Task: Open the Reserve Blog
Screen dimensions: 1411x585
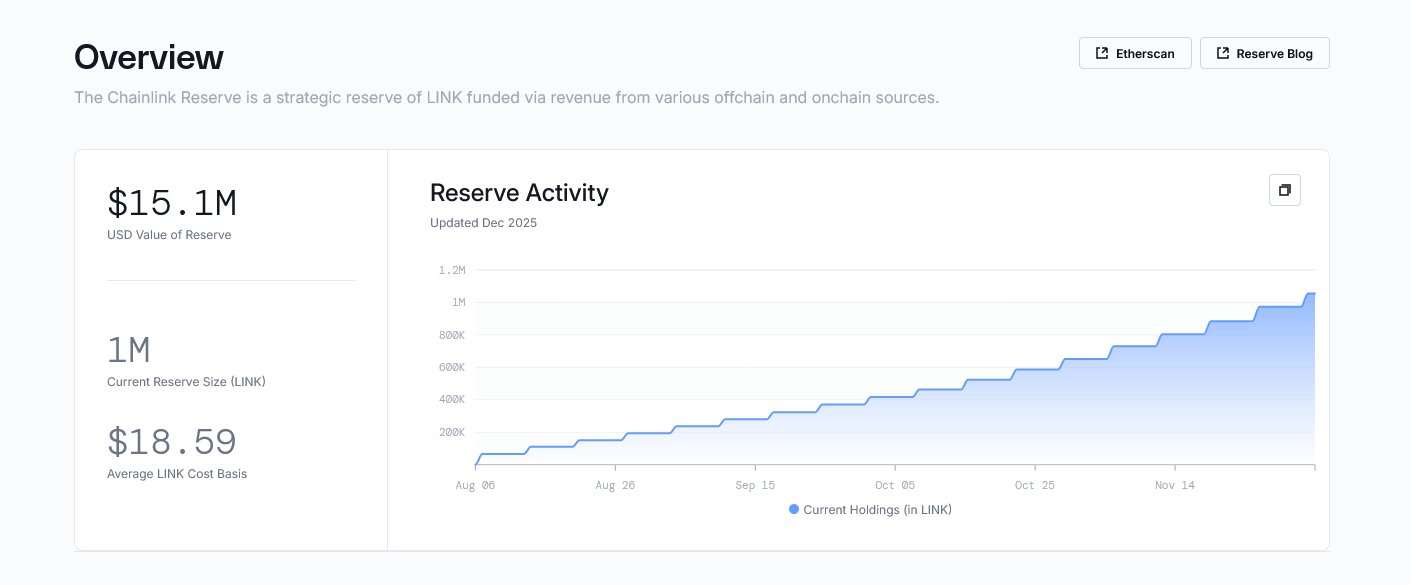Action: point(1265,53)
